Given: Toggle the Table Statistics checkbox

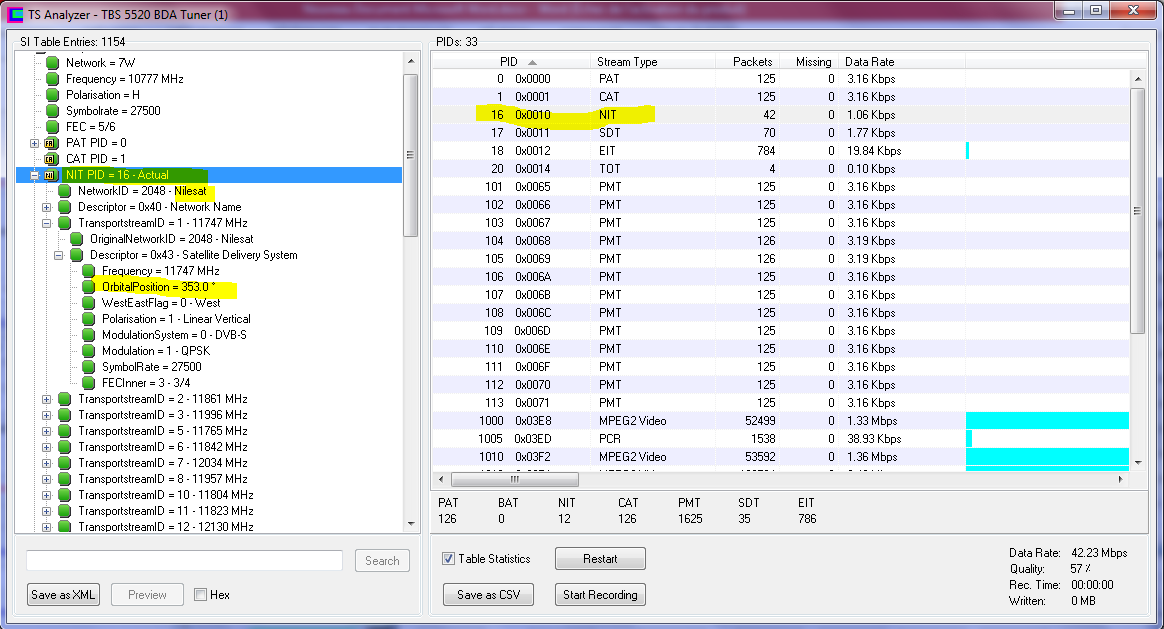Looking at the screenshot, I should click(x=449, y=559).
